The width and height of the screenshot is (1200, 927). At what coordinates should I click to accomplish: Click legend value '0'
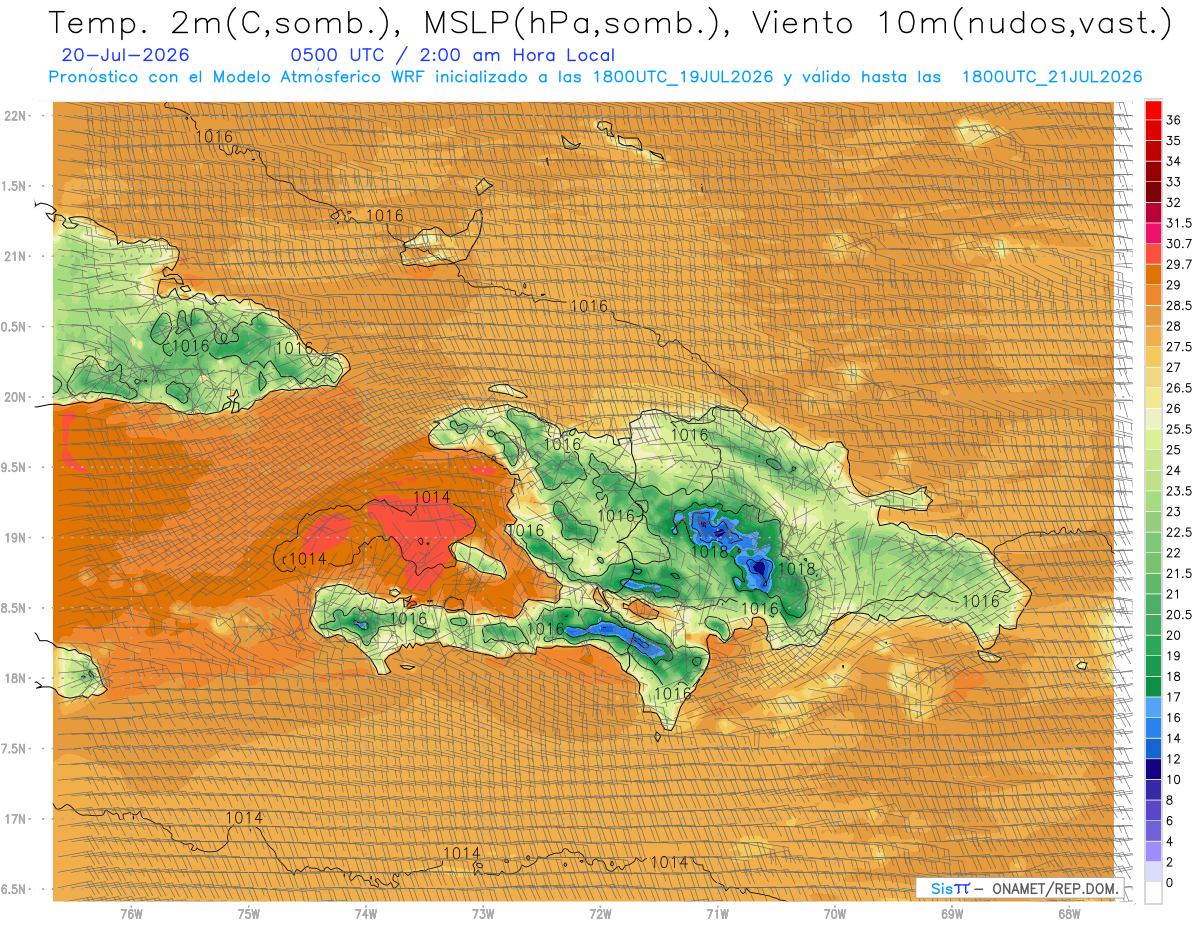(1170, 882)
